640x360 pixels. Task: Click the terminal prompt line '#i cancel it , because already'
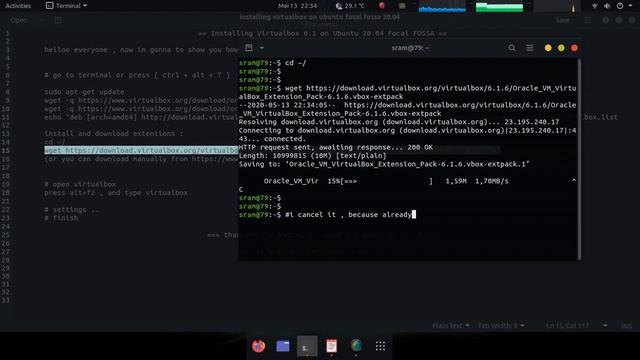pyautogui.click(x=327, y=215)
